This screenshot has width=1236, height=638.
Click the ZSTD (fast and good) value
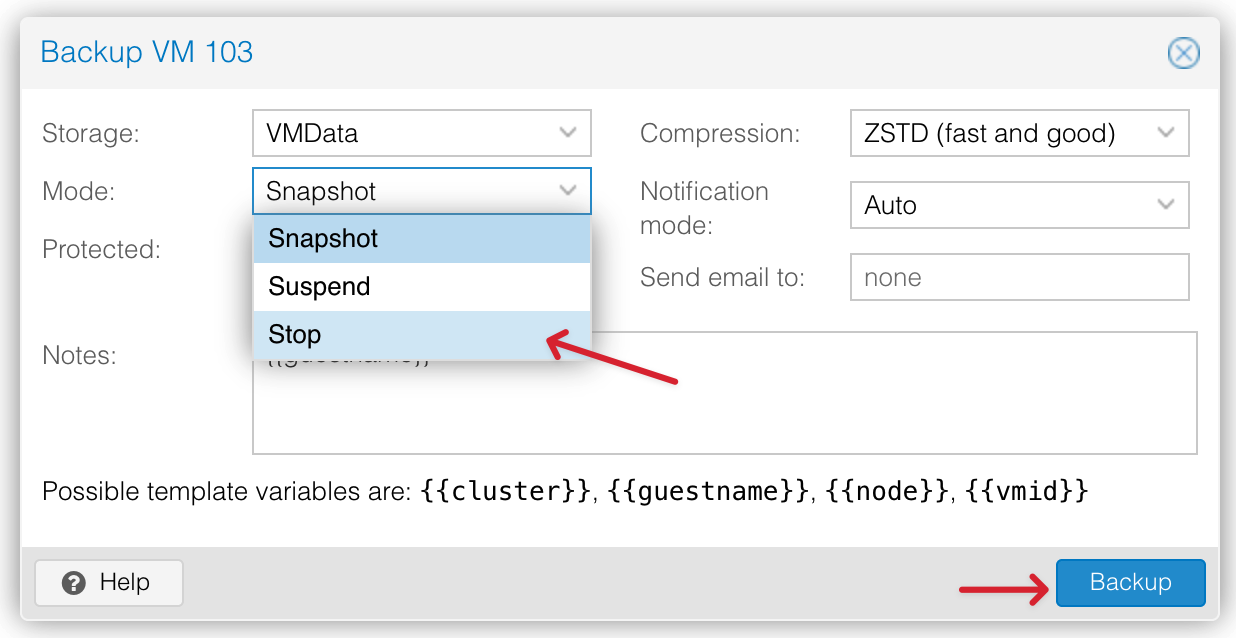(990, 133)
